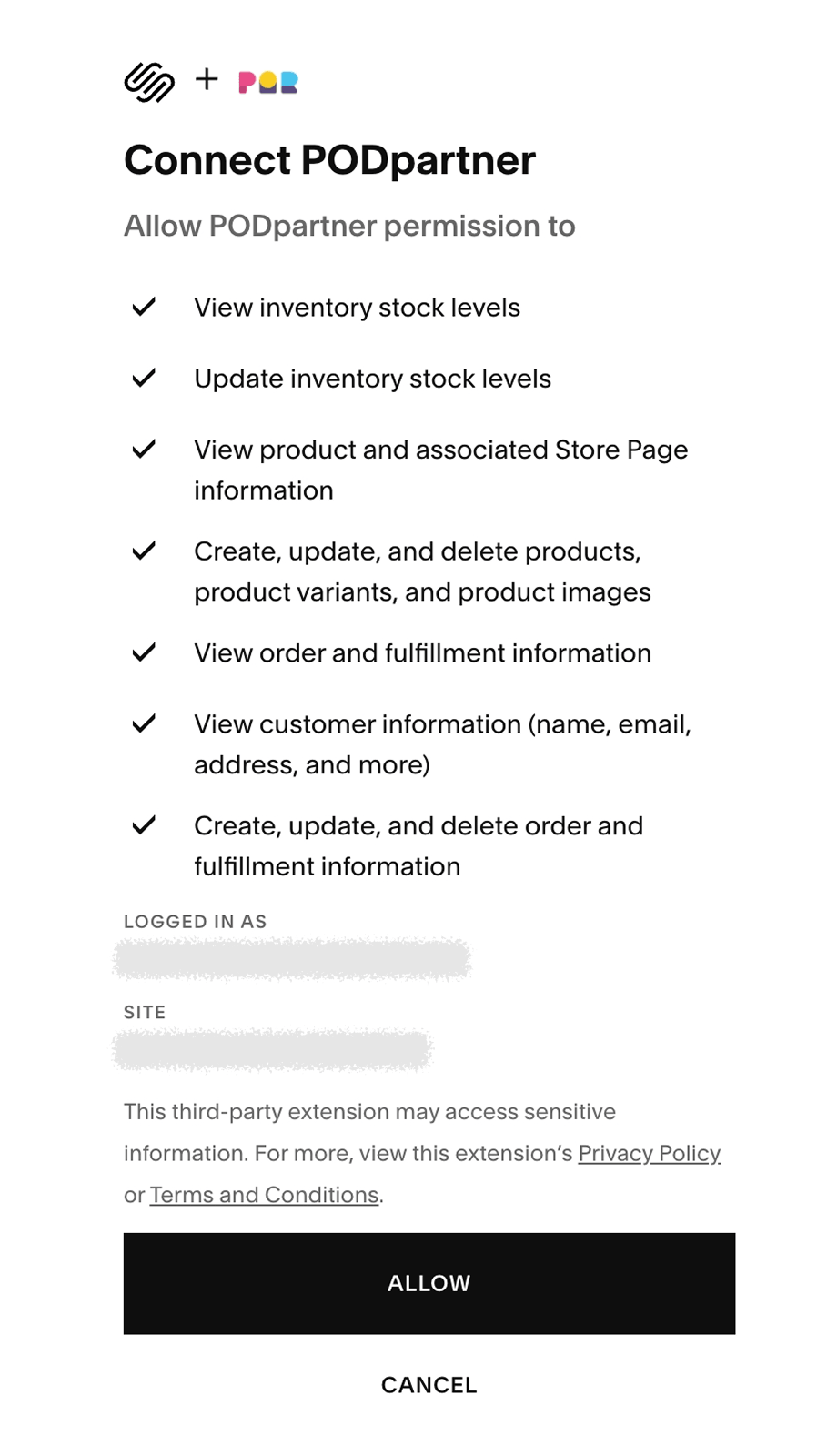837x1456 pixels.
Task: Click checkmark beside View product and Store Page
Action: (x=144, y=450)
